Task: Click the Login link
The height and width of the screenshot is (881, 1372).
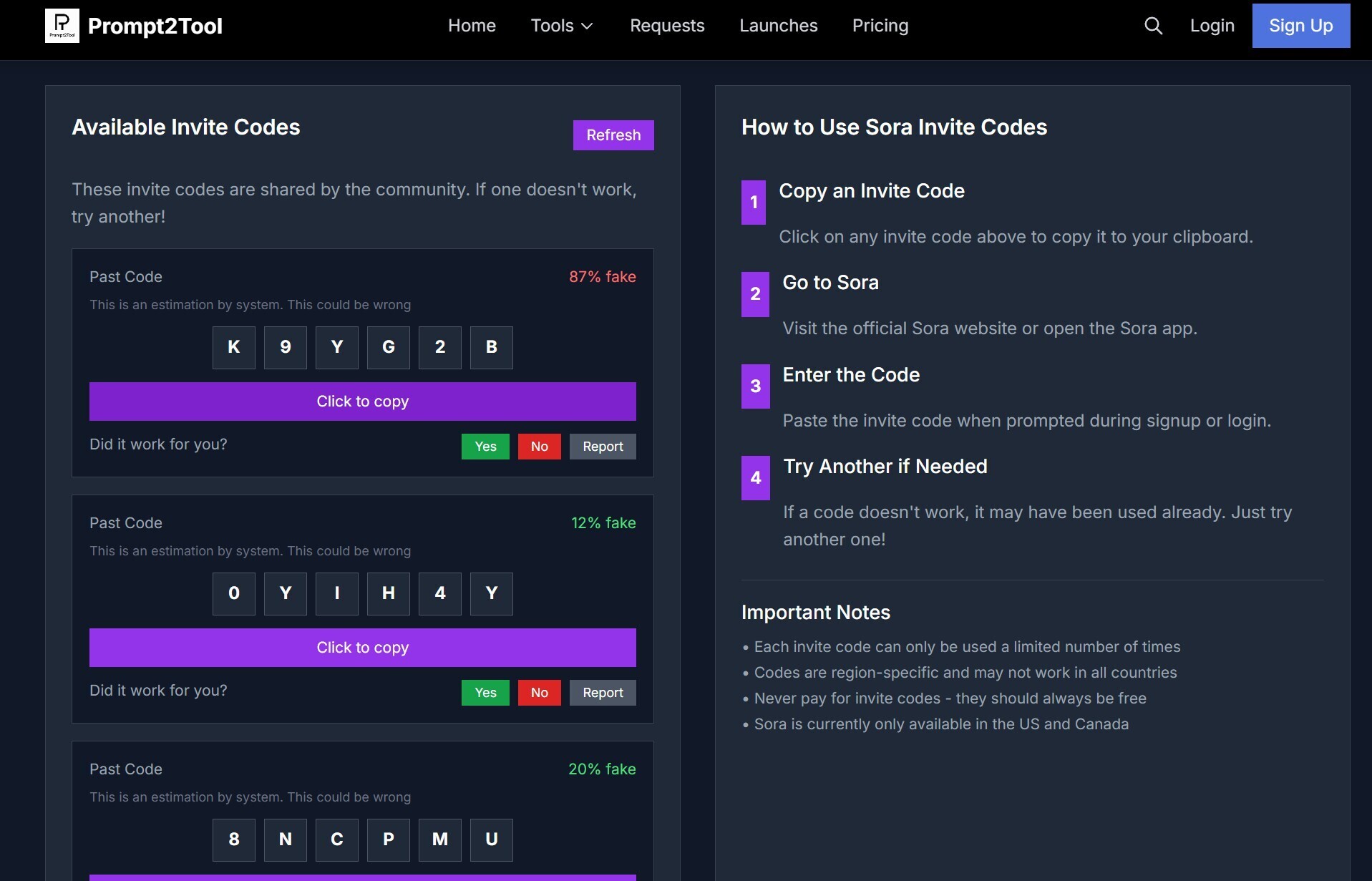Action: coord(1212,26)
